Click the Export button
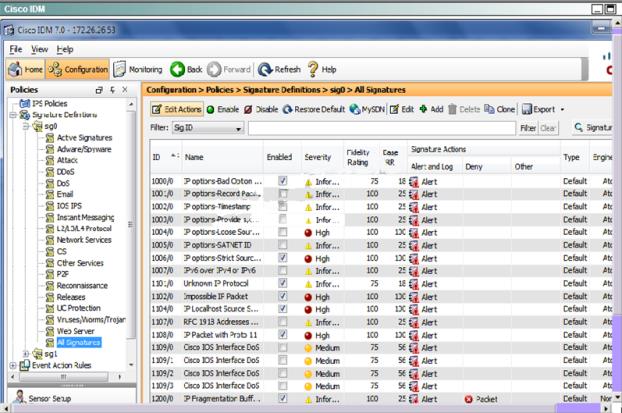This screenshot has height=413, width=622. [538, 109]
